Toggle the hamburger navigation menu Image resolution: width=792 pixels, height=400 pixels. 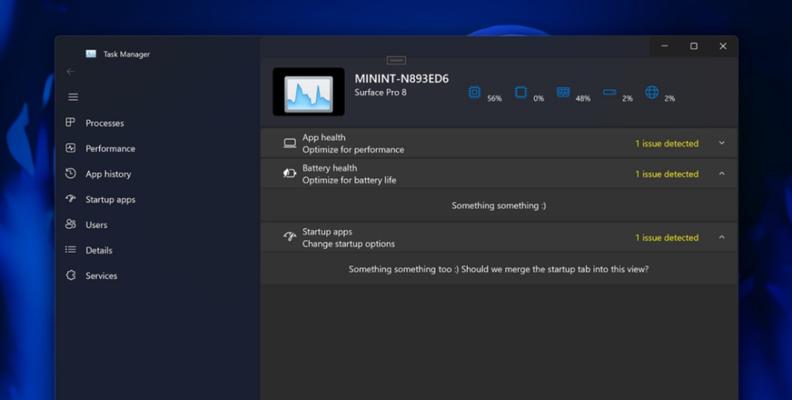click(x=73, y=96)
